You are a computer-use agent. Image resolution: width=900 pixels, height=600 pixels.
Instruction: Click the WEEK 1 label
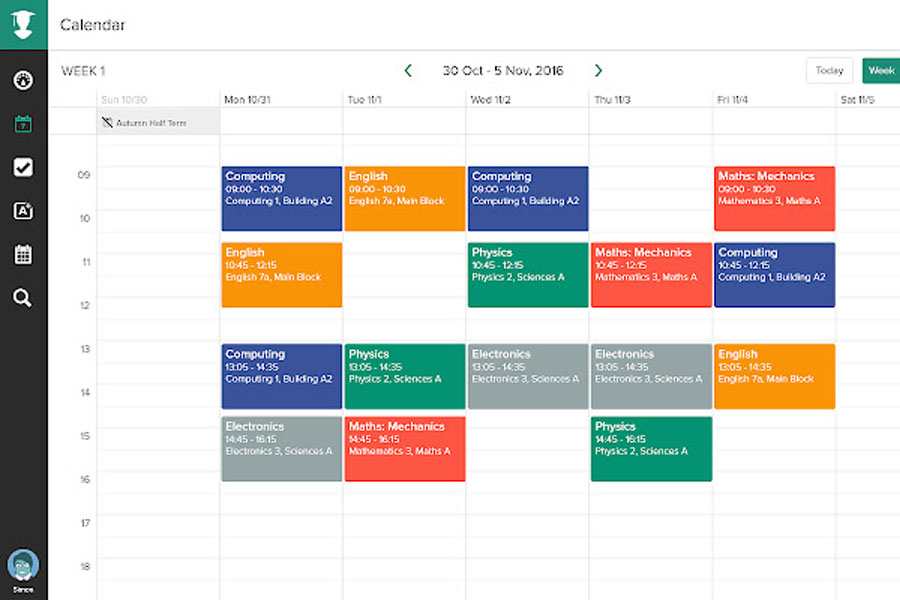83,71
